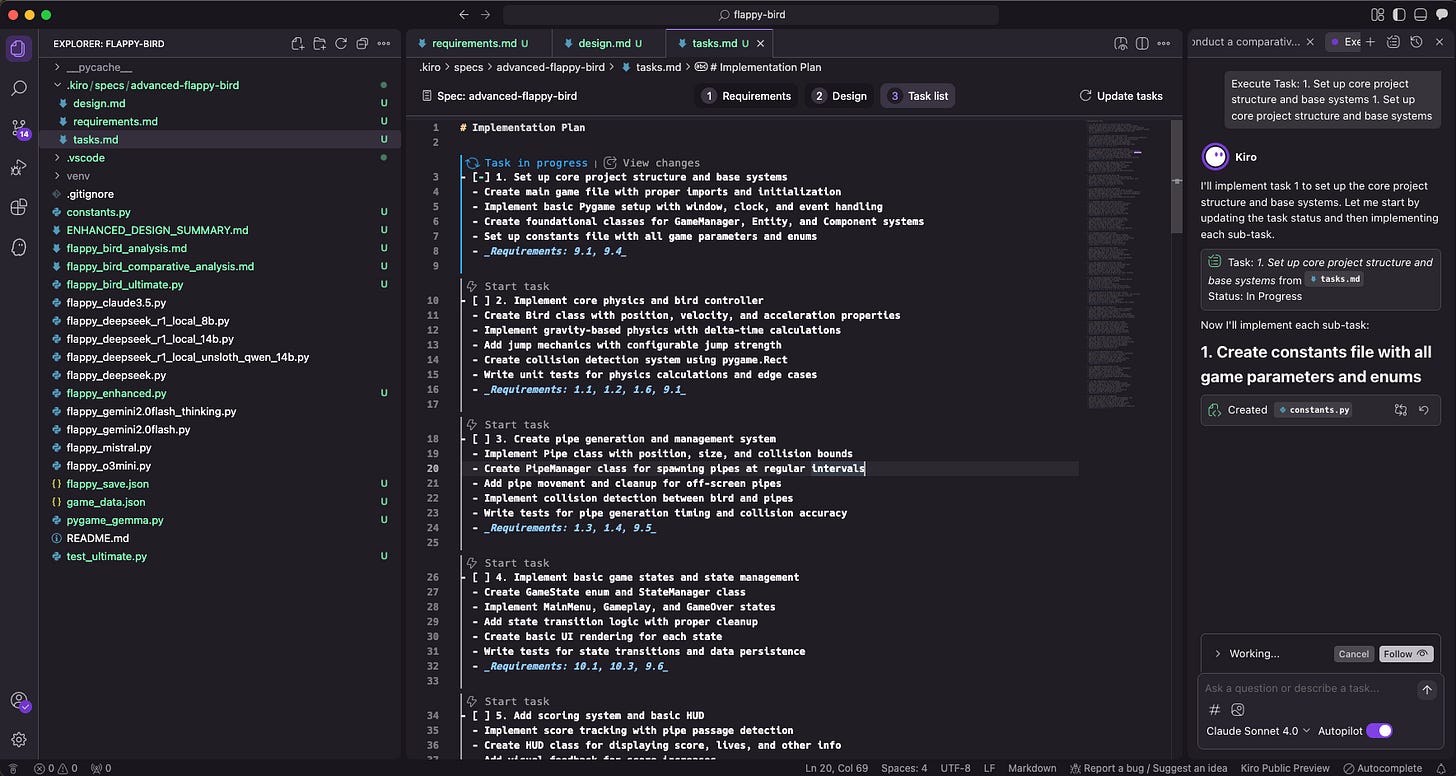
Task: Open editor more actions ellipsis menu
Action: [1163, 44]
